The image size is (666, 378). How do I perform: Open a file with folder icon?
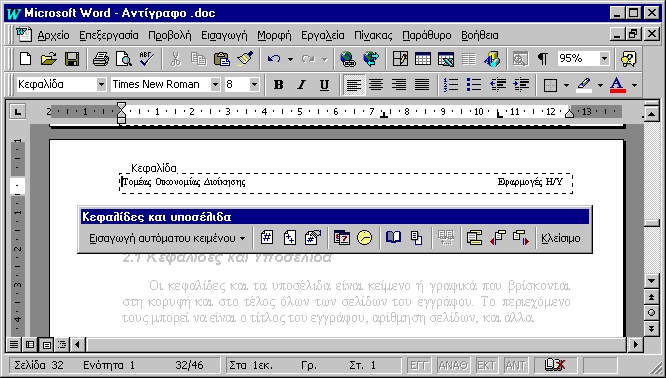tap(49, 59)
